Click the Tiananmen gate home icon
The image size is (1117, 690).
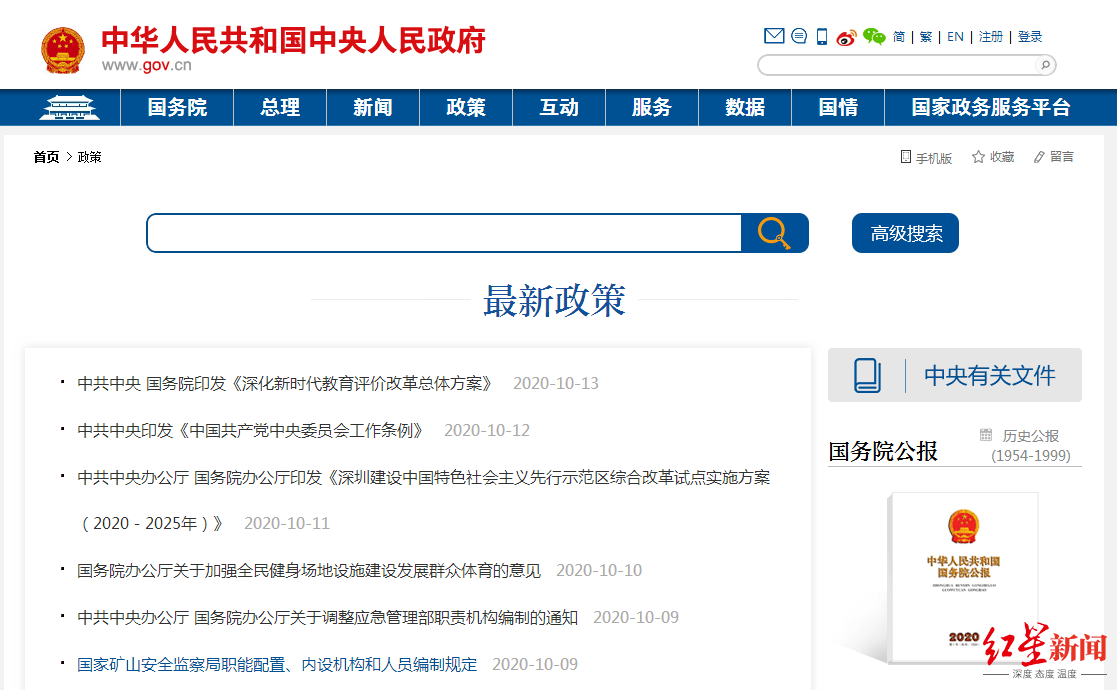pyautogui.click(x=69, y=107)
